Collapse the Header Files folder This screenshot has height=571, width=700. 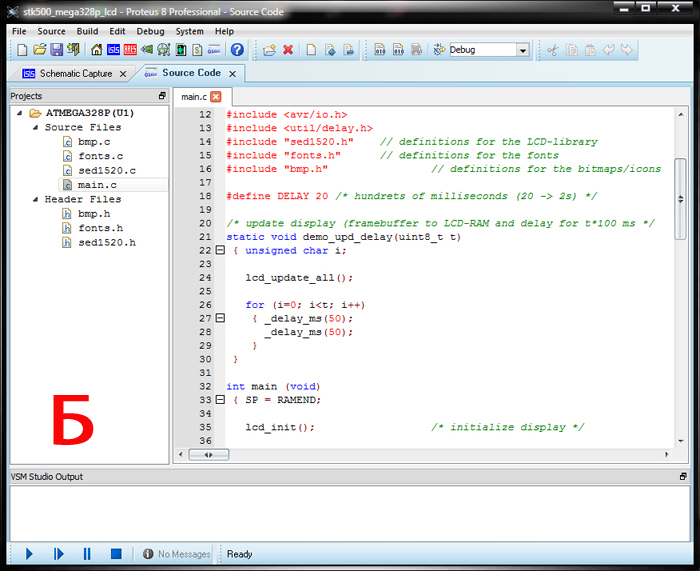coord(36,199)
